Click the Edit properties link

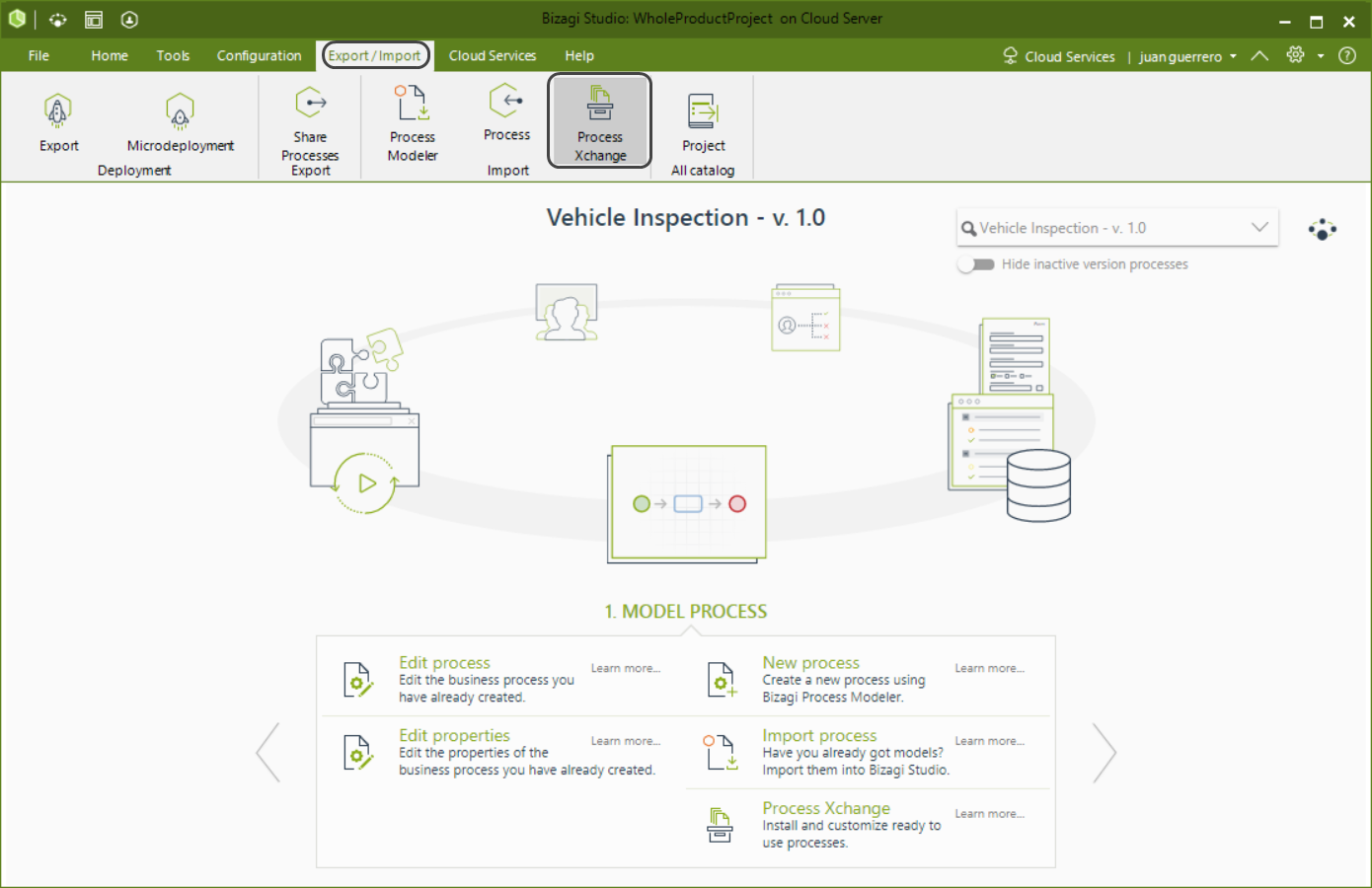454,736
